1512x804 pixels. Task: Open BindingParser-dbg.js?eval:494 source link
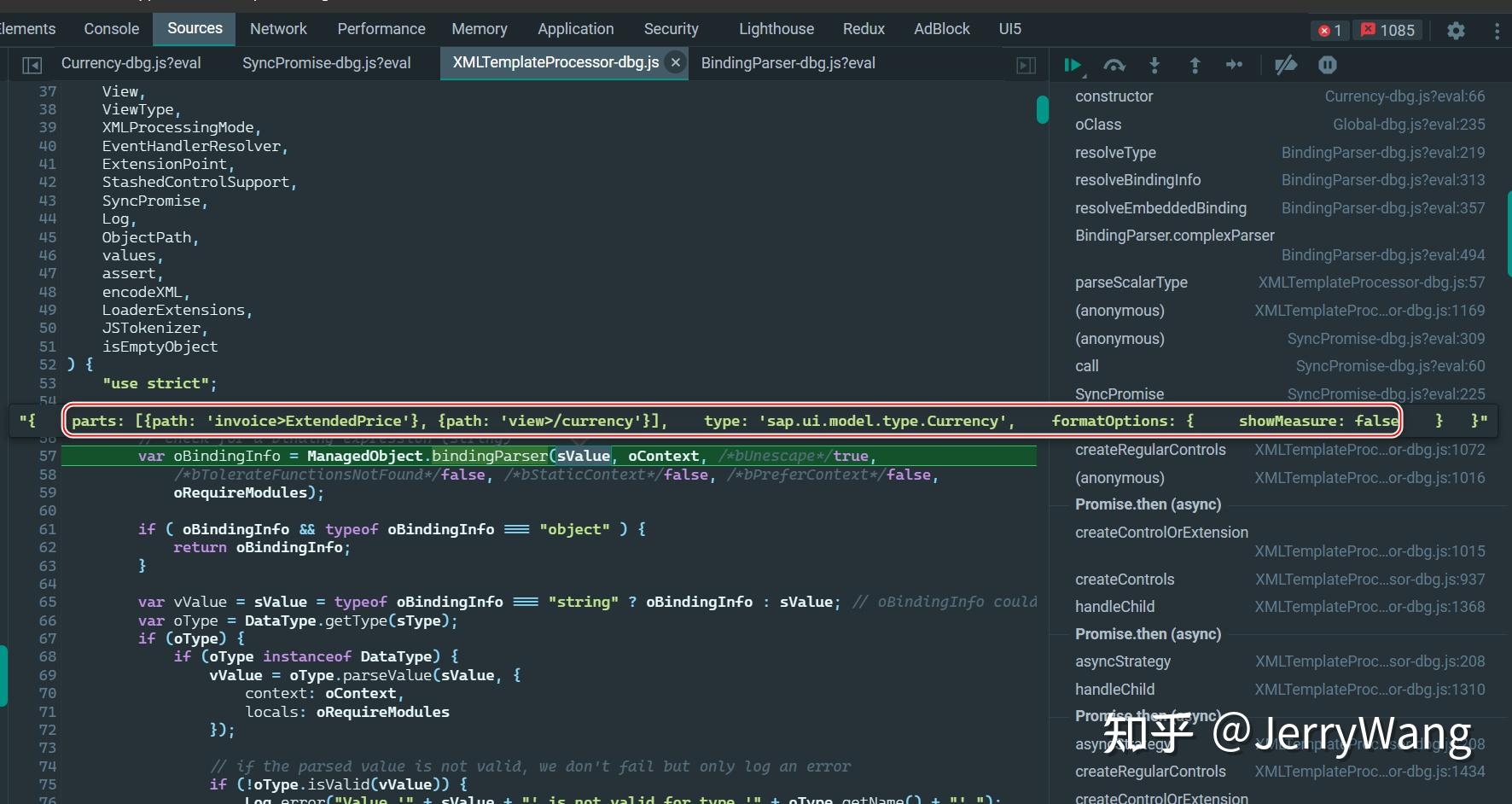1383,255
